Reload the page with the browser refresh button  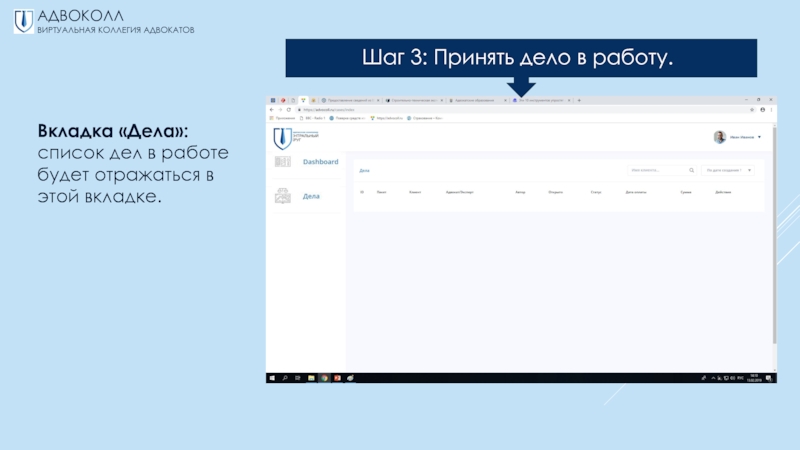[289, 109]
